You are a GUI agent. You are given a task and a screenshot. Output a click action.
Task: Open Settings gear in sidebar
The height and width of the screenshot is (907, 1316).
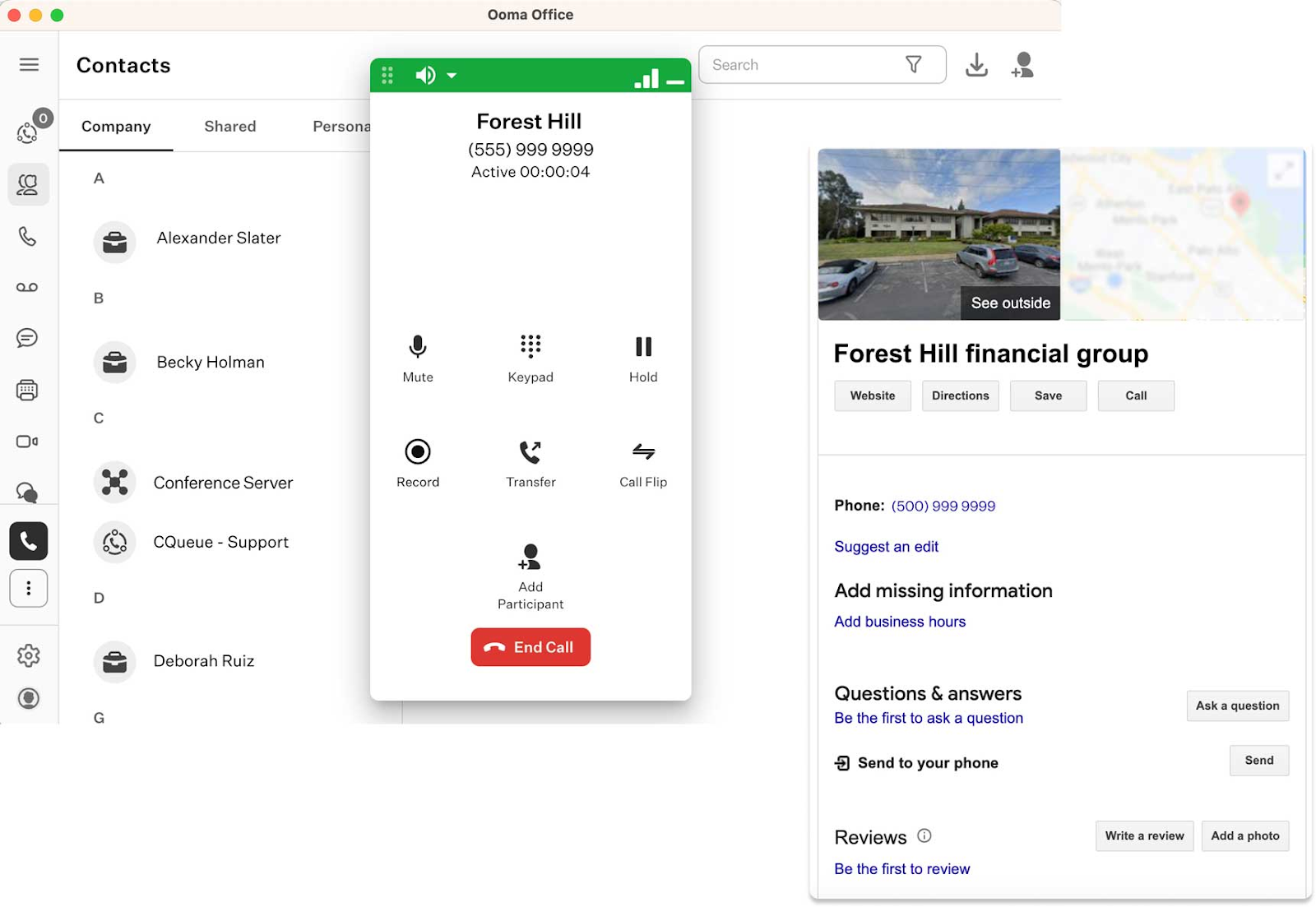point(29,655)
